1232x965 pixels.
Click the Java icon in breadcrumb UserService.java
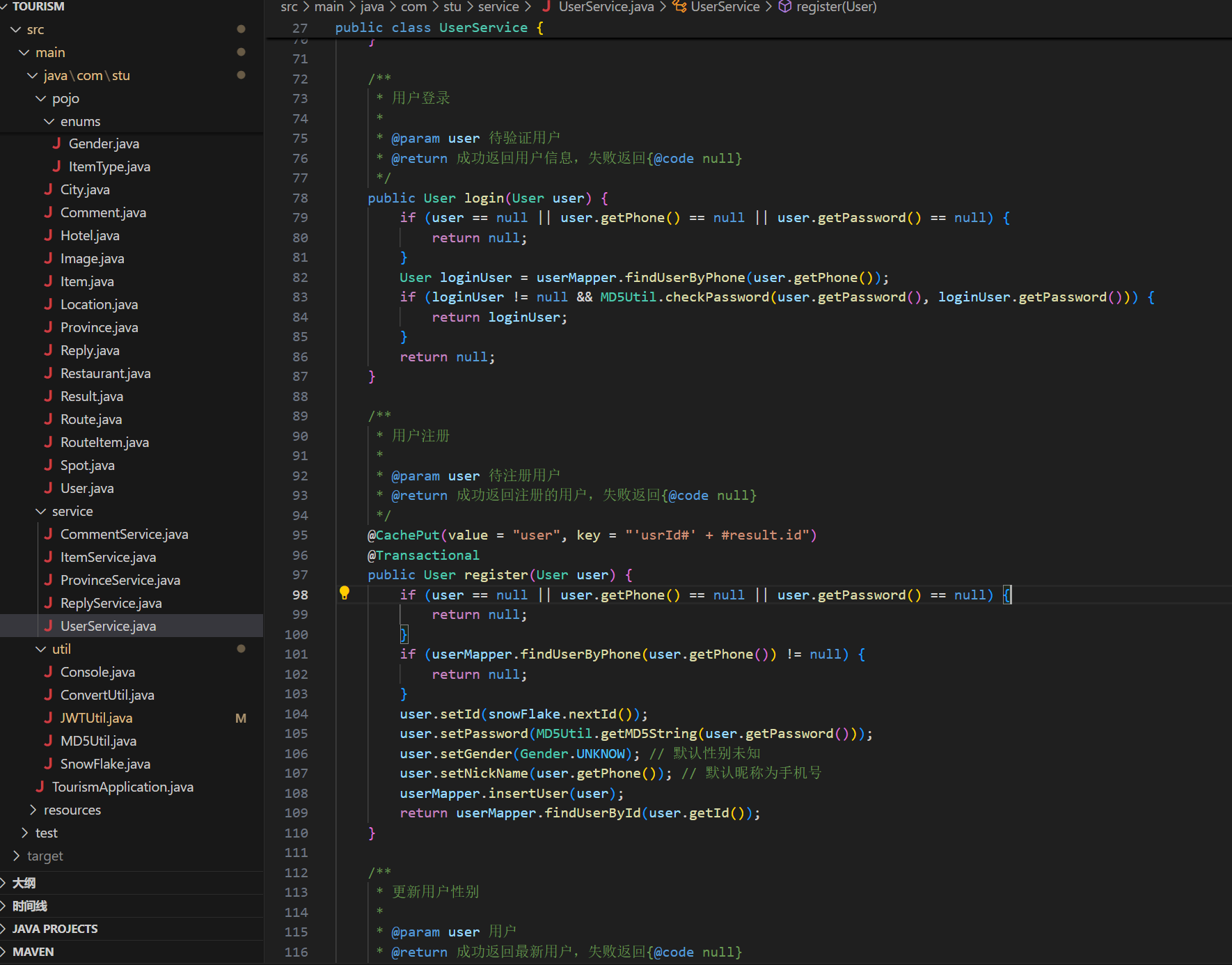546,7
